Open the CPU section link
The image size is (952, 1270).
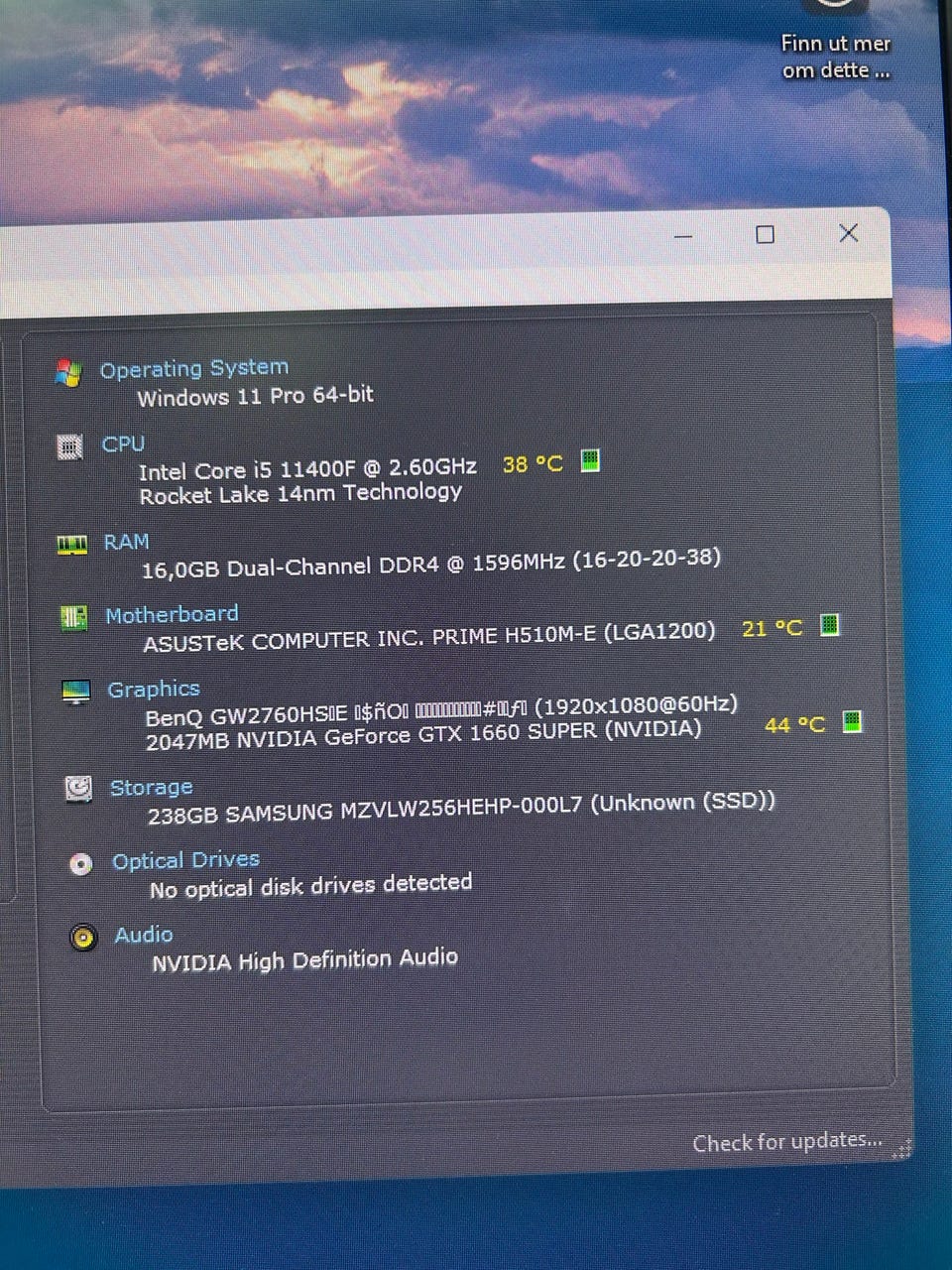123,444
